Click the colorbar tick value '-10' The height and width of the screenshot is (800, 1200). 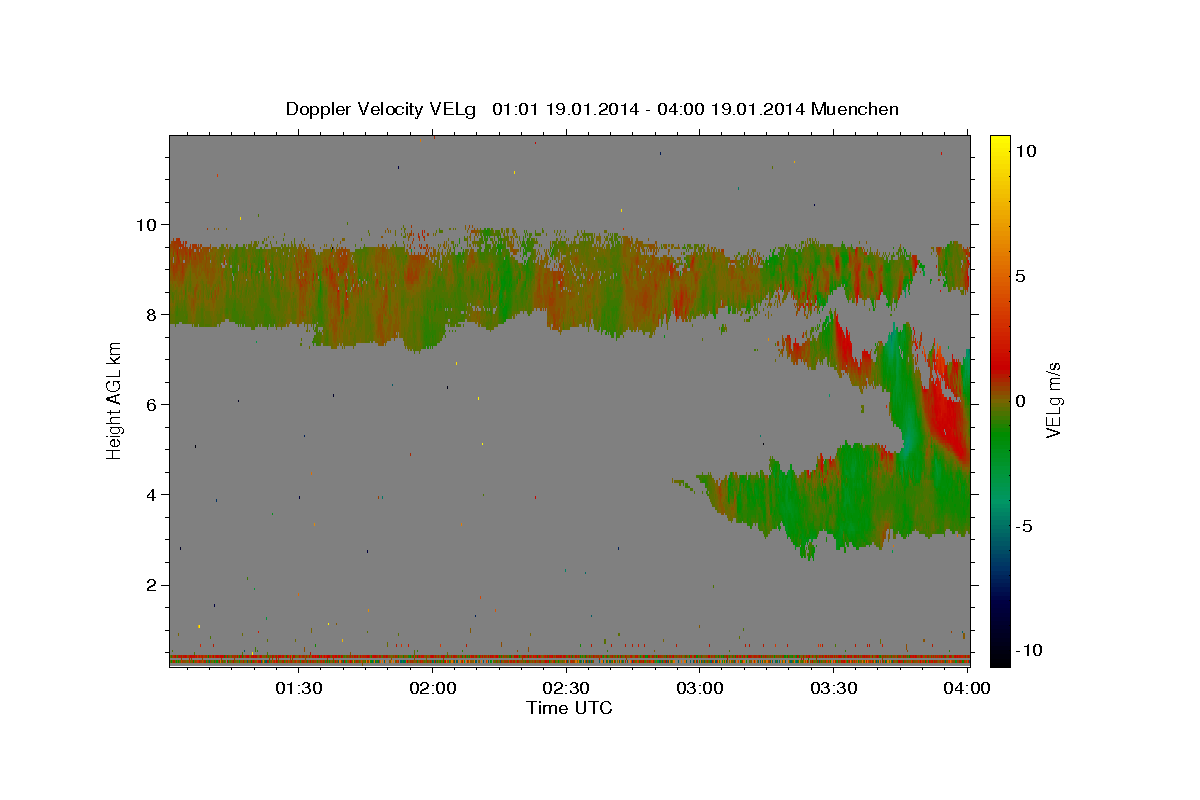1027,650
